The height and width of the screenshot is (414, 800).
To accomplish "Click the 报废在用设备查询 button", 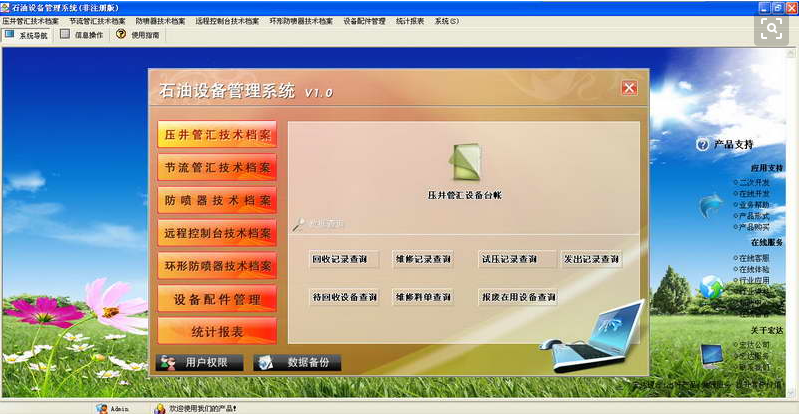I will pyautogui.click(x=517, y=297).
